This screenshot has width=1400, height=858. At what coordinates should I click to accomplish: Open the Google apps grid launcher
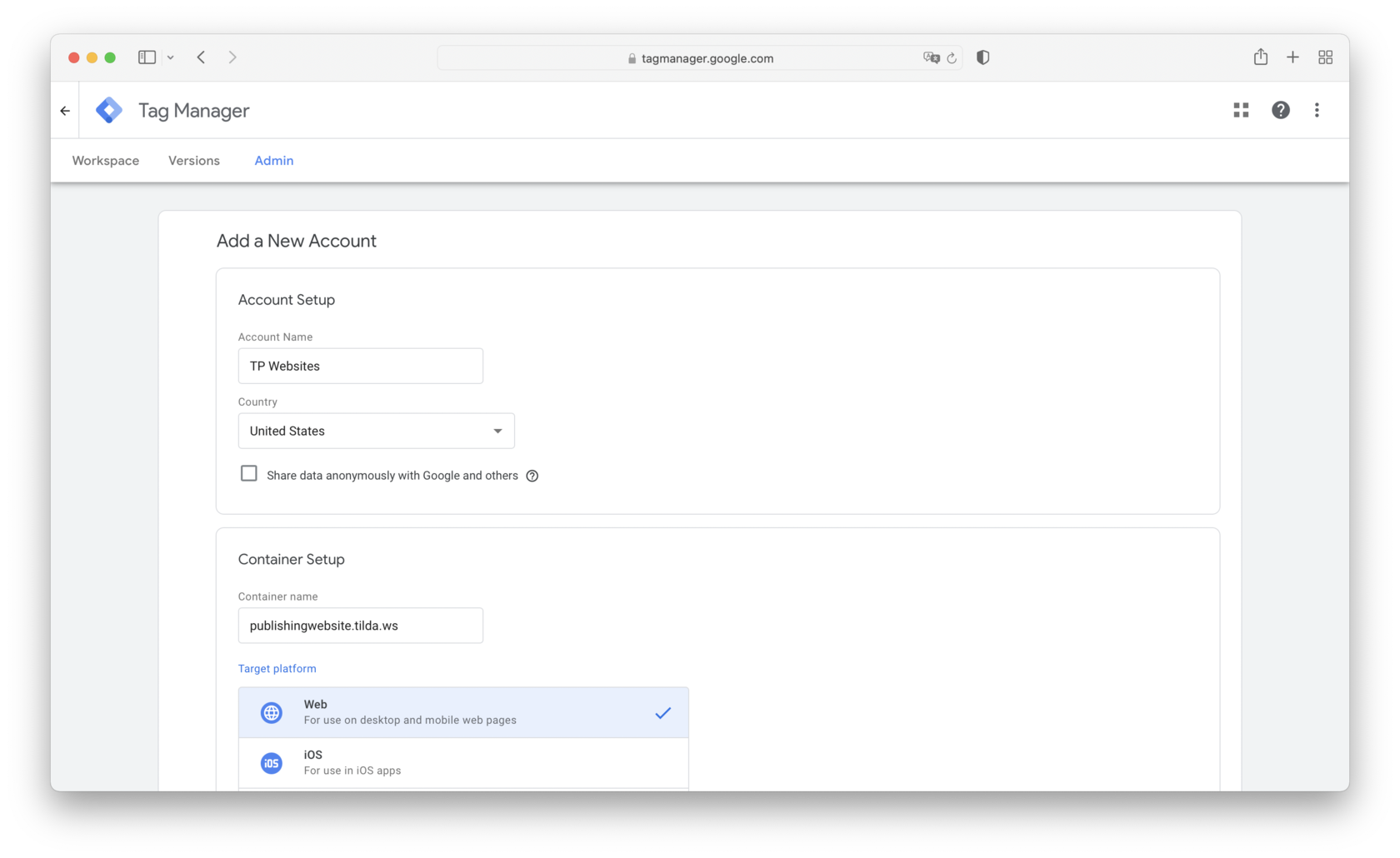(x=1240, y=109)
